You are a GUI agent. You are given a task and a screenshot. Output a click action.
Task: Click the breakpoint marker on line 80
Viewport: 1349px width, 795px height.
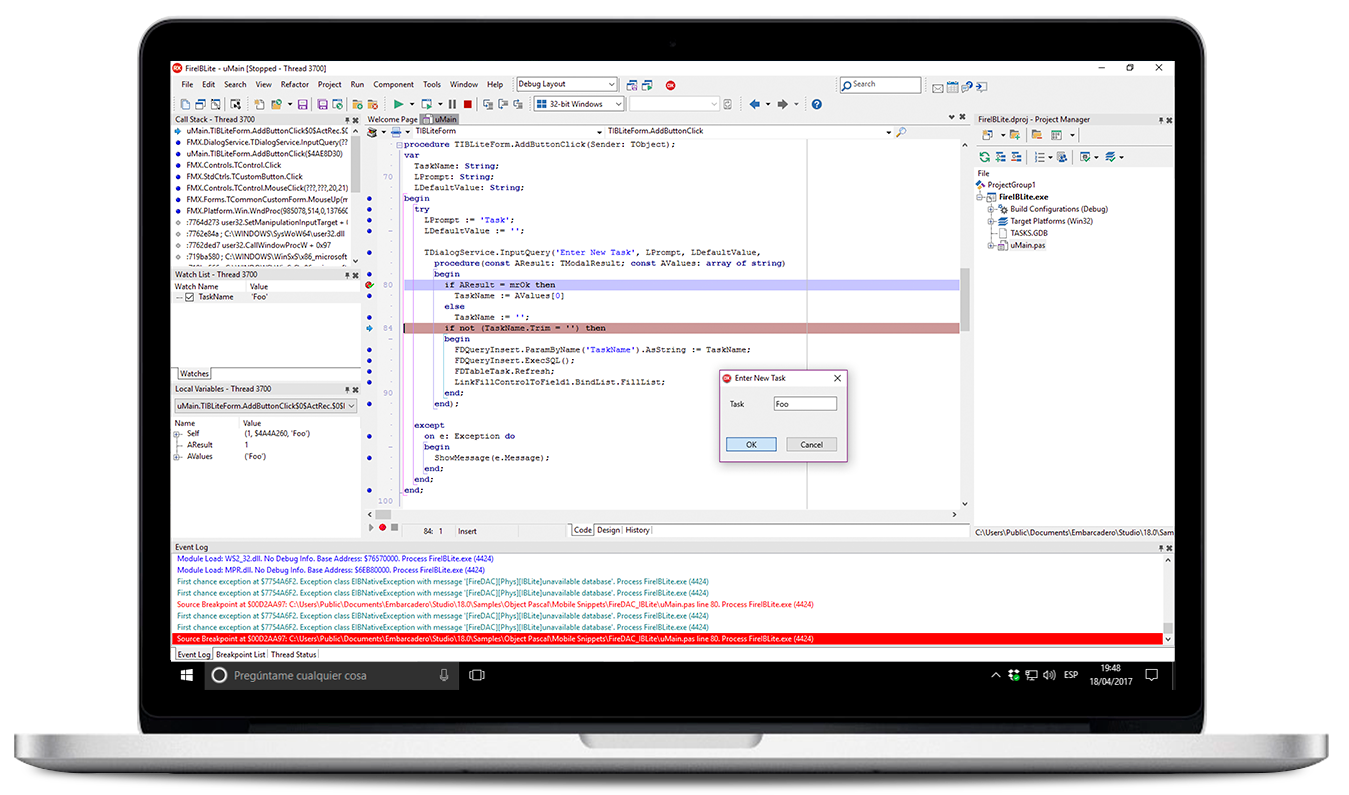coord(369,285)
